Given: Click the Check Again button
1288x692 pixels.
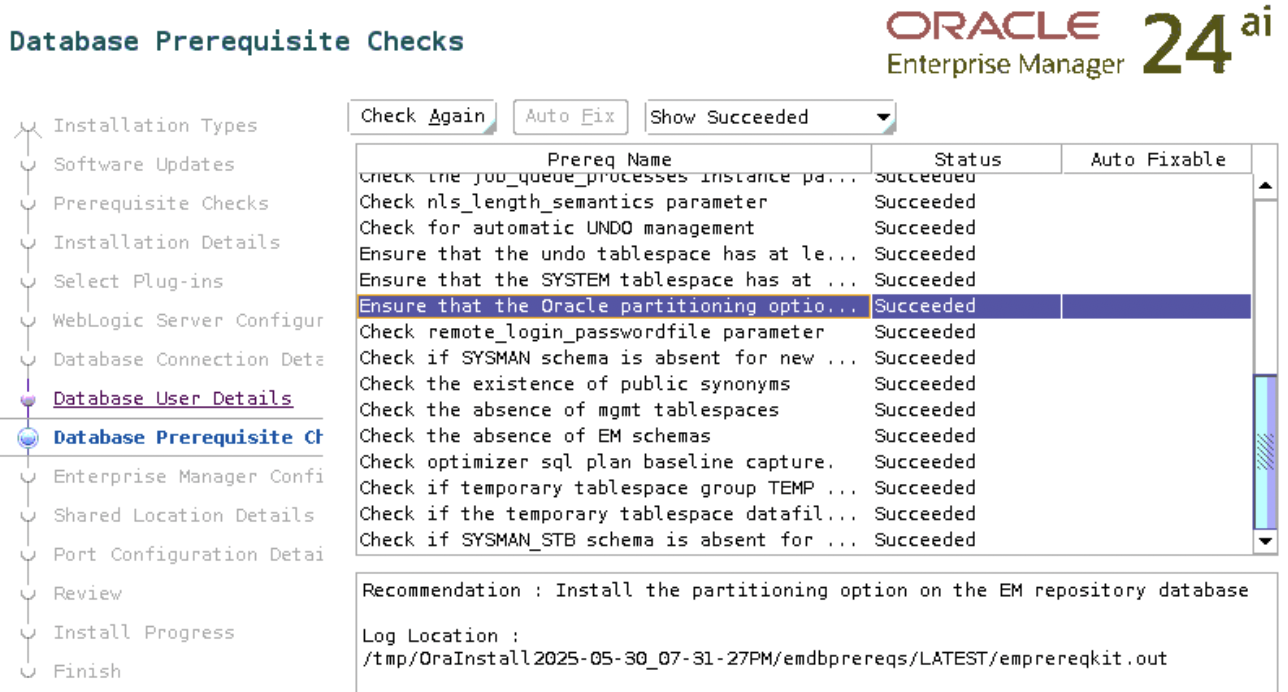Looking at the screenshot, I should [422, 117].
